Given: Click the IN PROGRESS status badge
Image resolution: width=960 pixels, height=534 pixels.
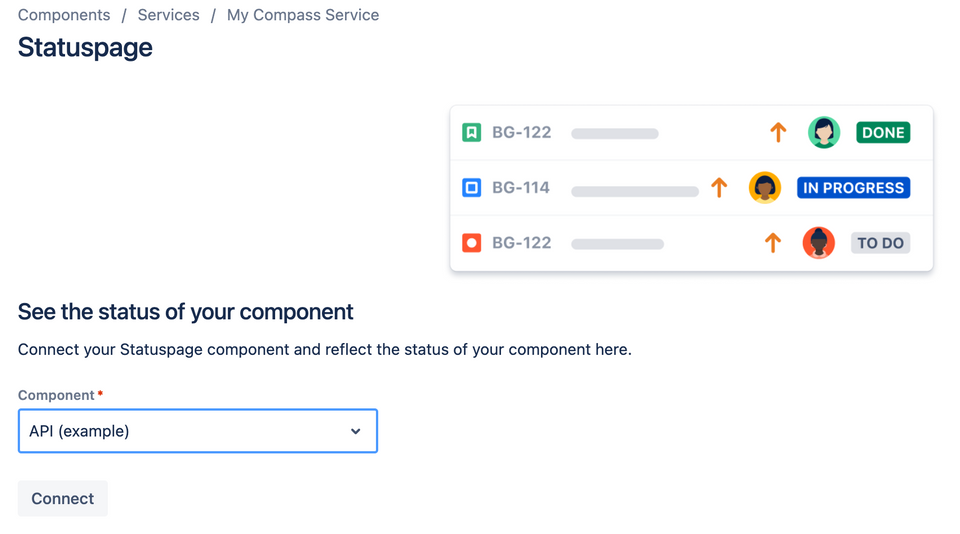Looking at the screenshot, I should tap(853, 187).
